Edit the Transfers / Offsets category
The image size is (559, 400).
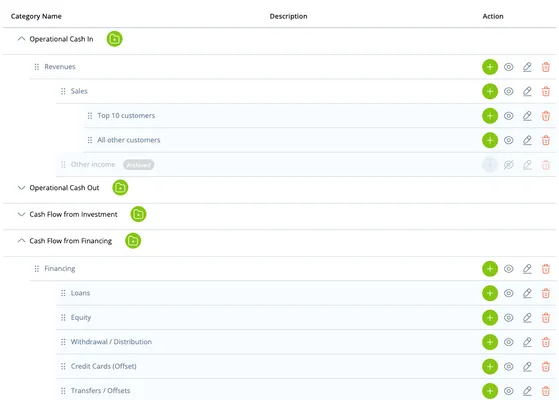pyautogui.click(x=527, y=391)
